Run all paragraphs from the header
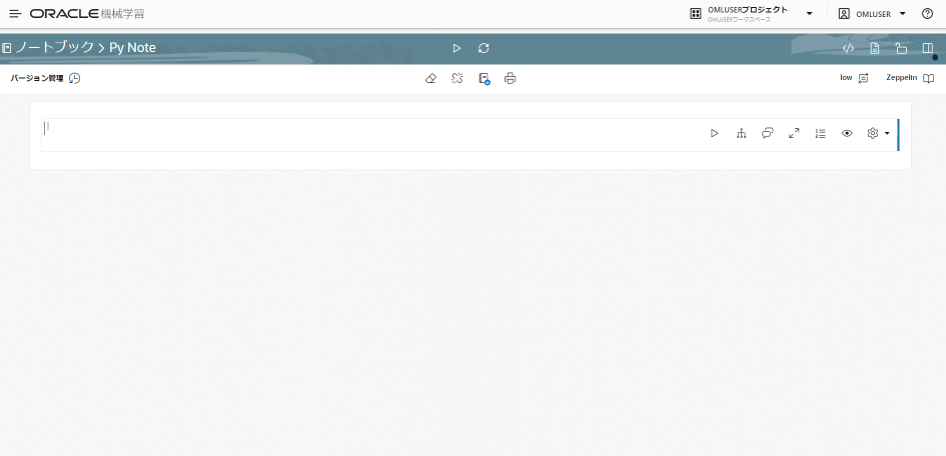The image size is (946, 456). [457, 48]
